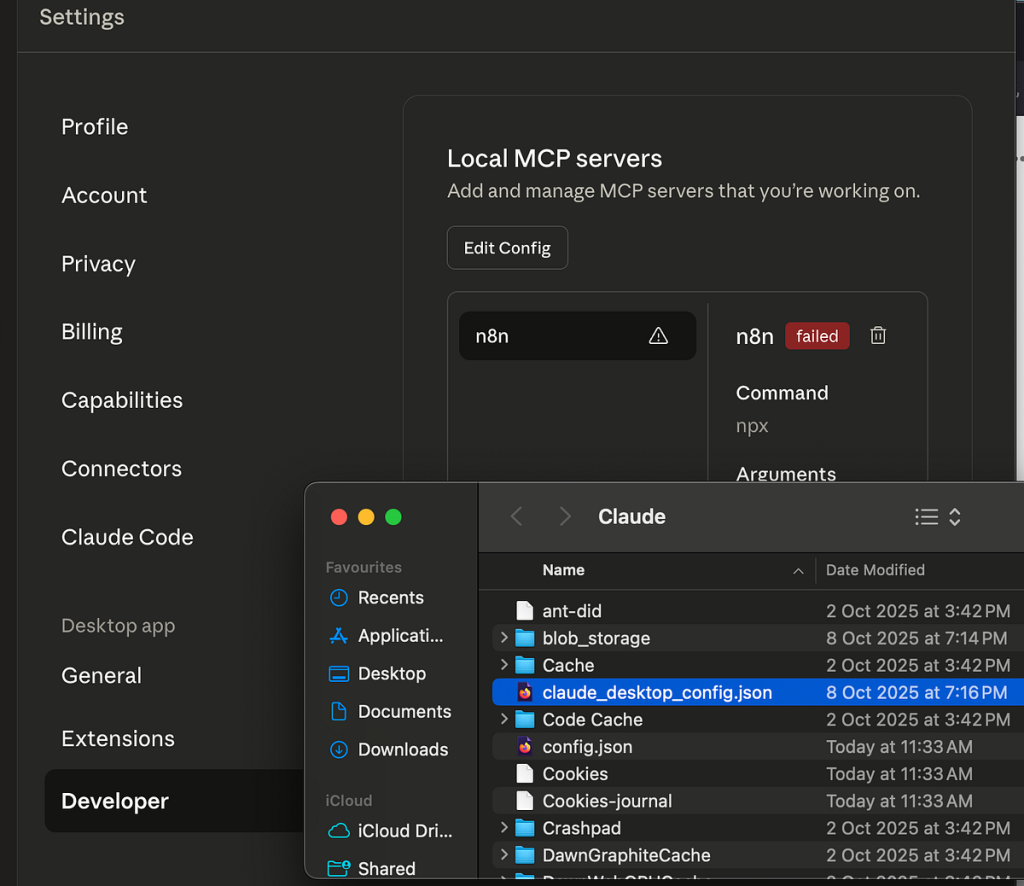This screenshot has height=886, width=1024.
Task: Click the n8n server warning triangle icon
Action: pos(658,336)
